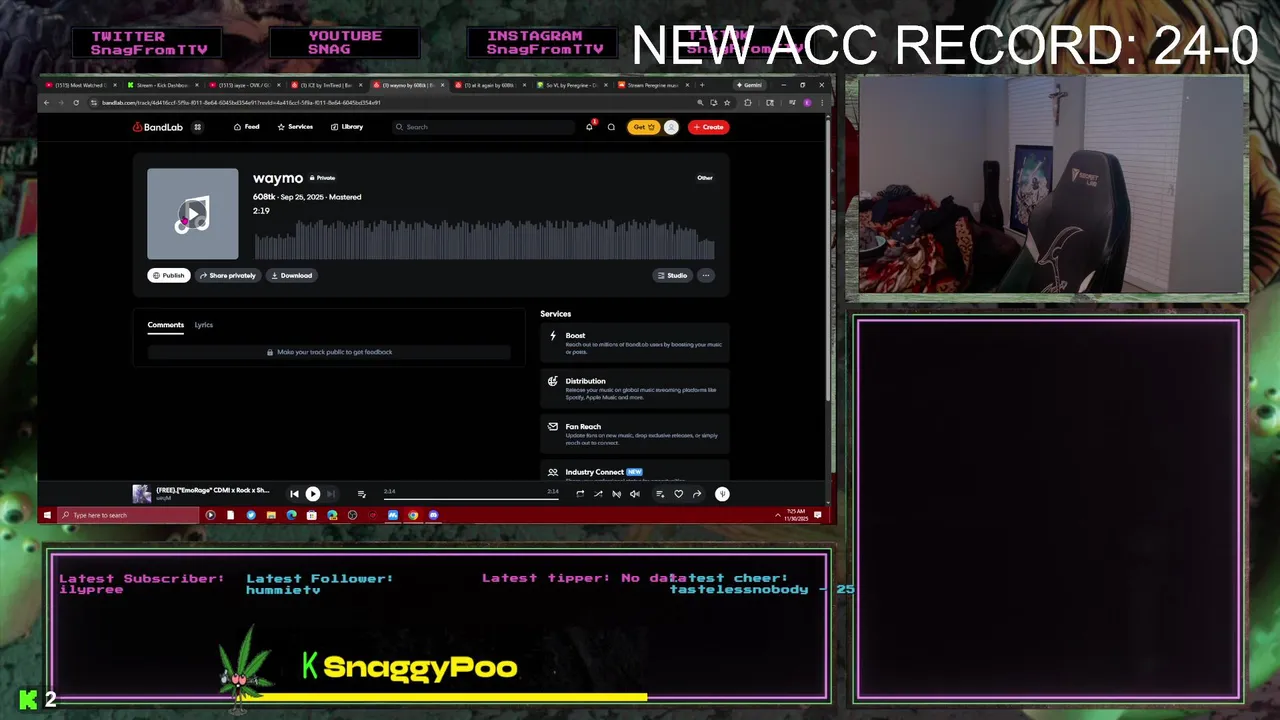Open the profile avatar menu

[x=671, y=127]
